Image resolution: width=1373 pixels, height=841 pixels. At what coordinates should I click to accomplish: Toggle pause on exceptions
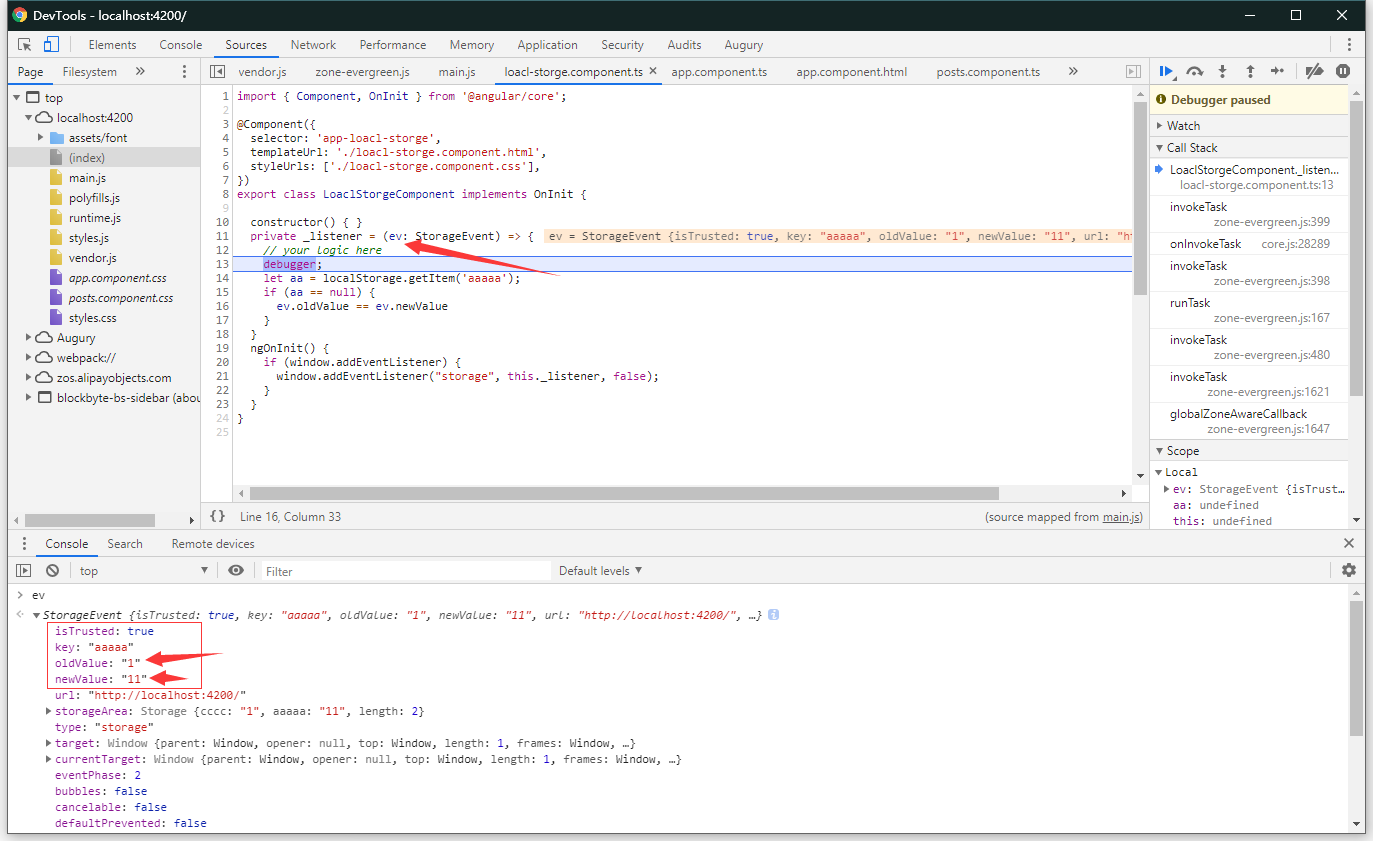[x=1343, y=71]
